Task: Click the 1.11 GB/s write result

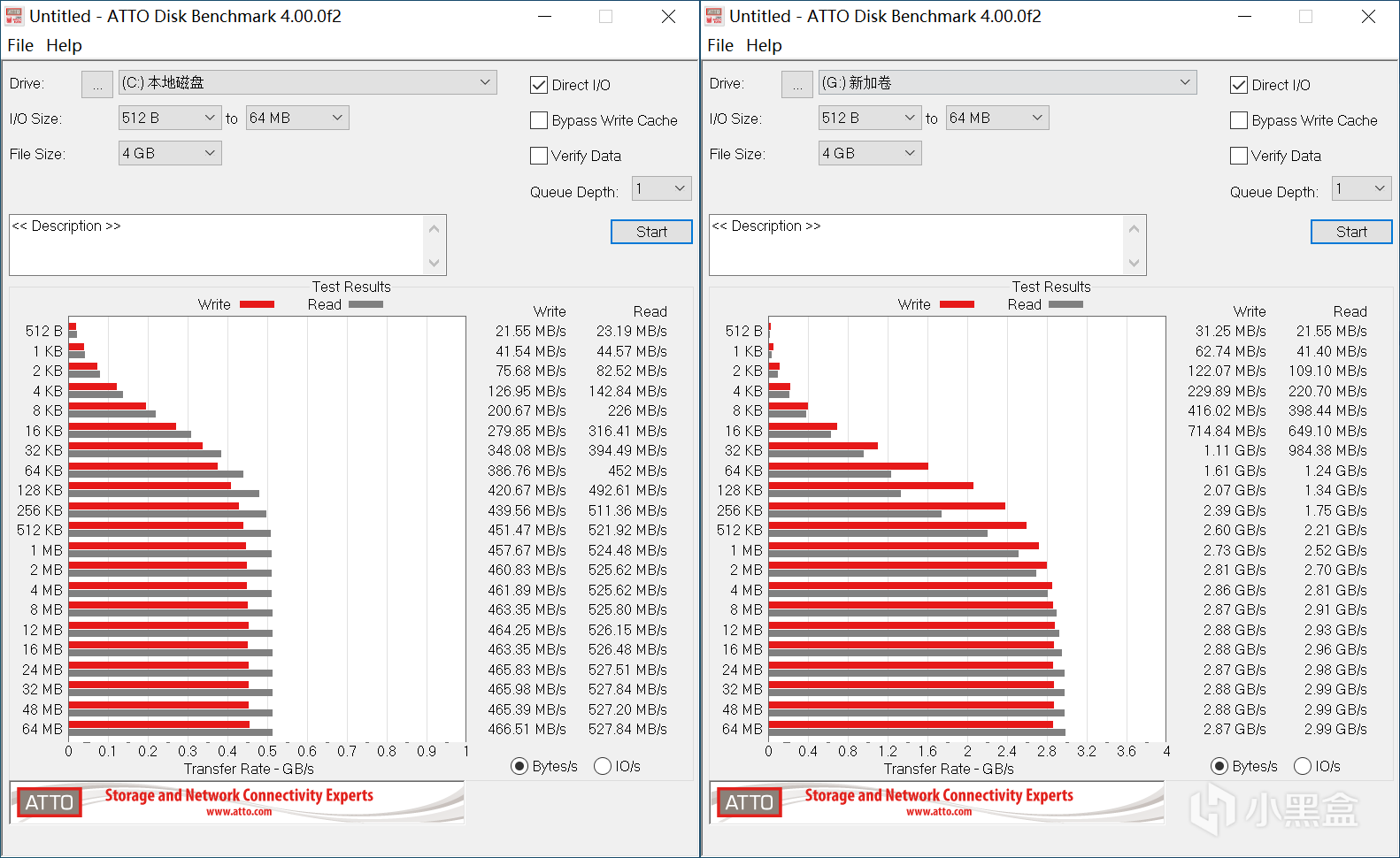Action: (1235, 450)
